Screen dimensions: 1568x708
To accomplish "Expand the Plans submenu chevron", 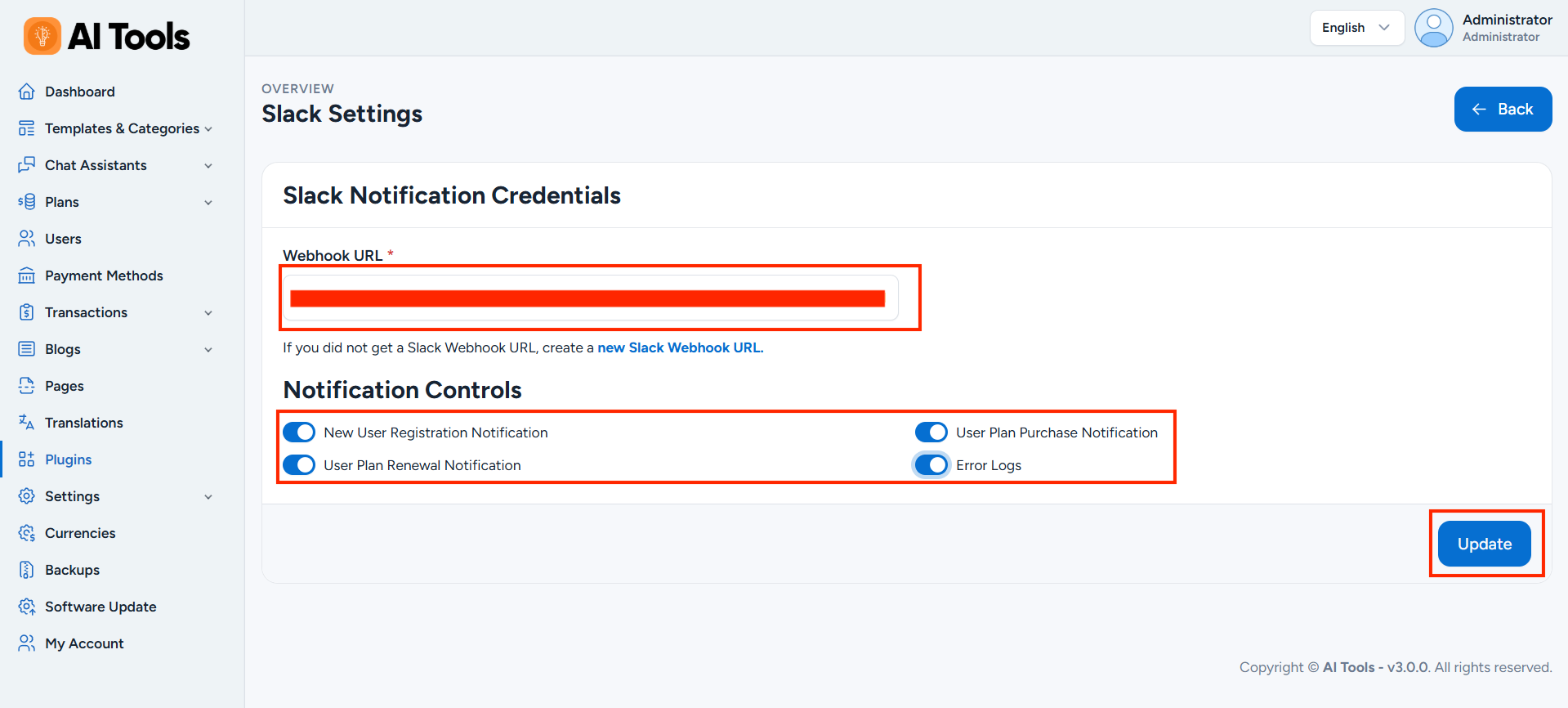I will click(x=208, y=203).
